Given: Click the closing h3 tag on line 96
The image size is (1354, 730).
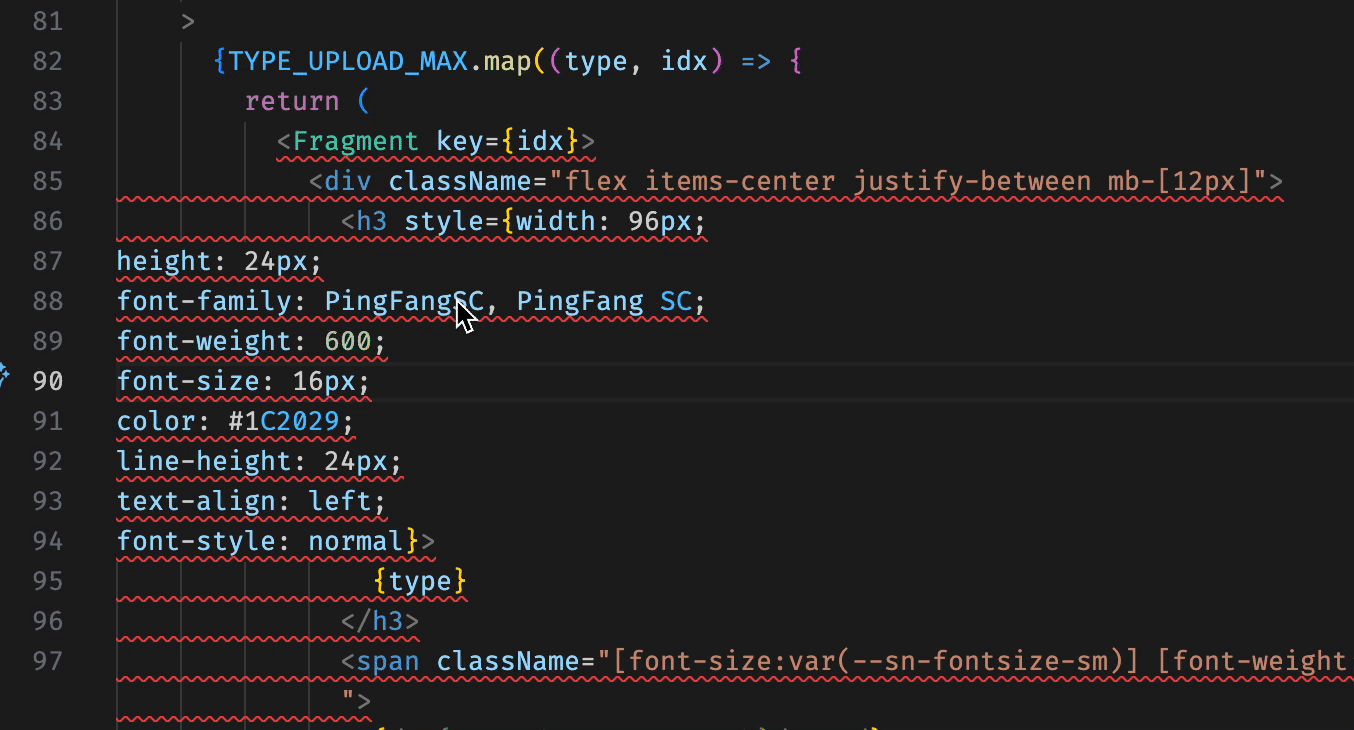Looking at the screenshot, I should [x=380, y=621].
